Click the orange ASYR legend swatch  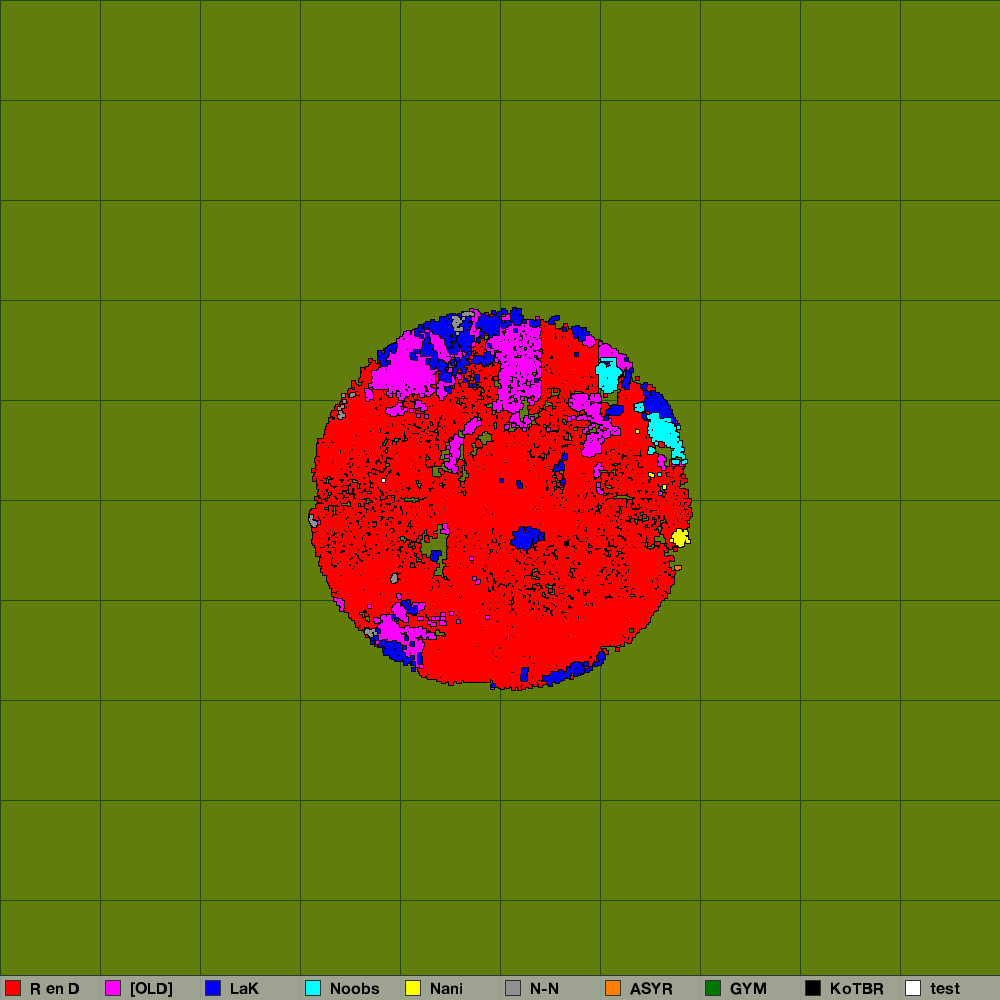[x=613, y=988]
